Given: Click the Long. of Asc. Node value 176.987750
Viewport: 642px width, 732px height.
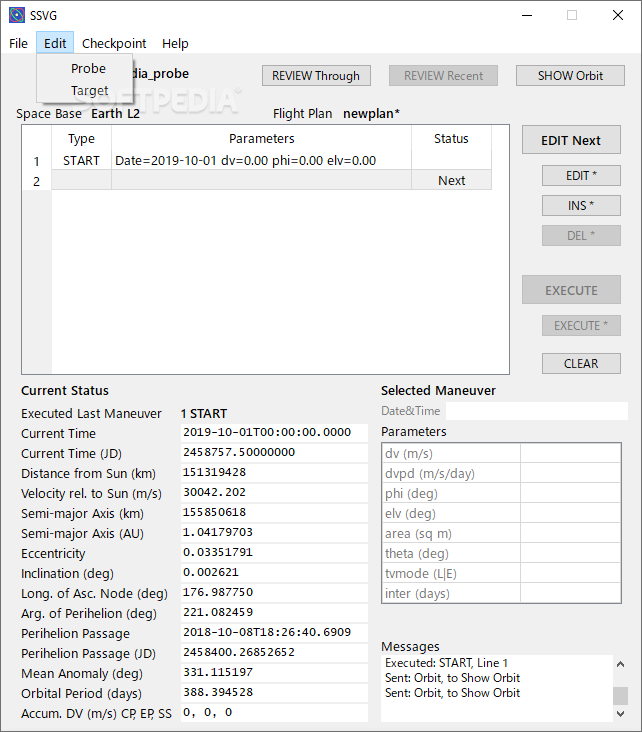Looking at the screenshot, I should [274, 592].
